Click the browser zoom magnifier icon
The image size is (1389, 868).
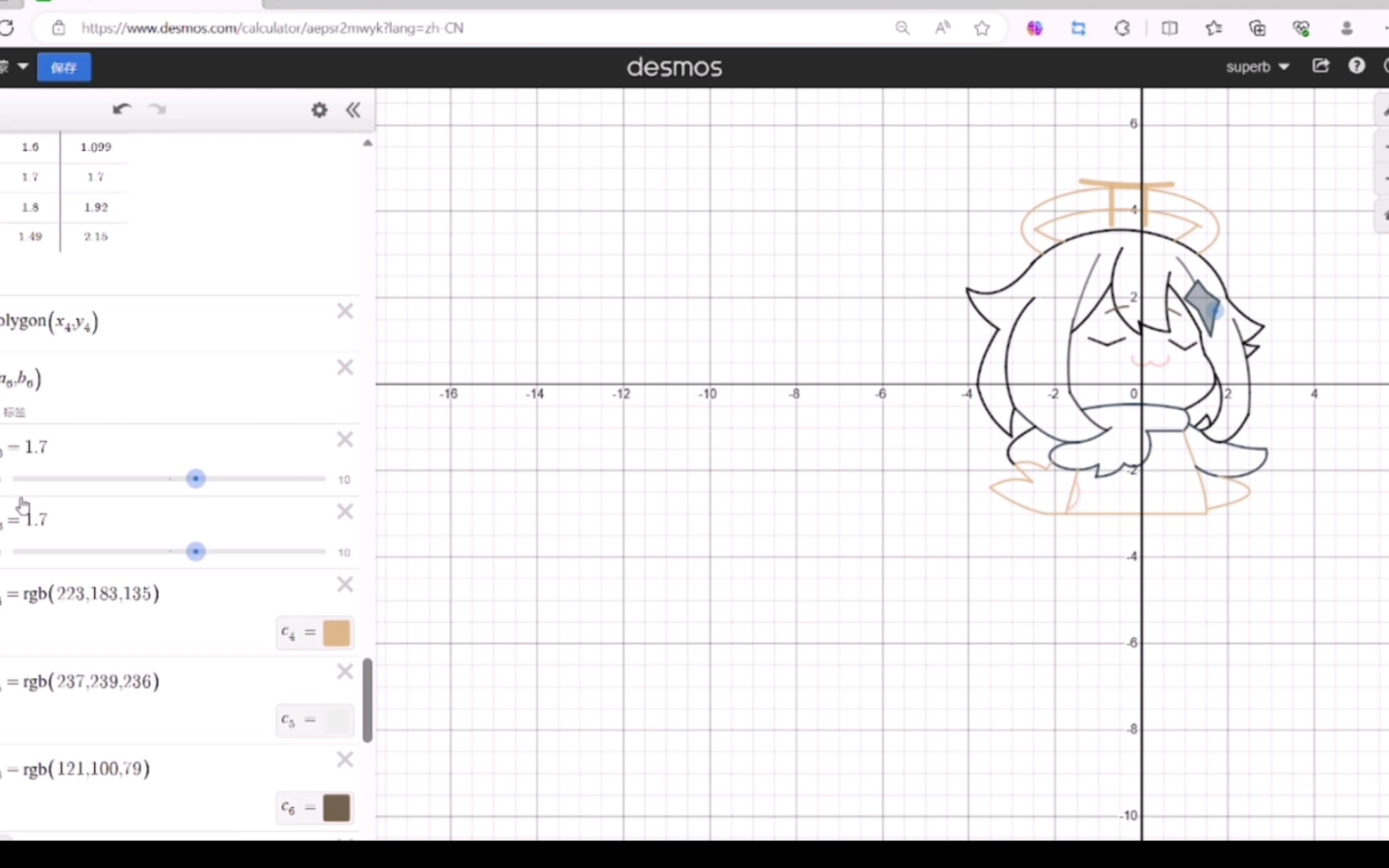point(903,28)
